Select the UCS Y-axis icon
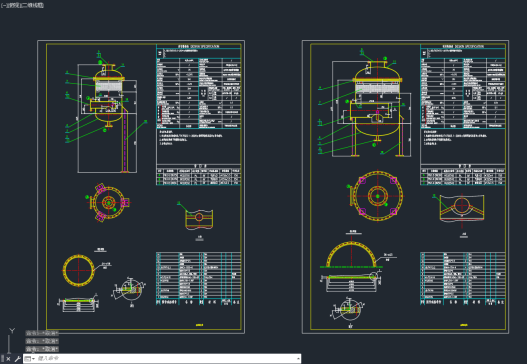 pos(12,331)
